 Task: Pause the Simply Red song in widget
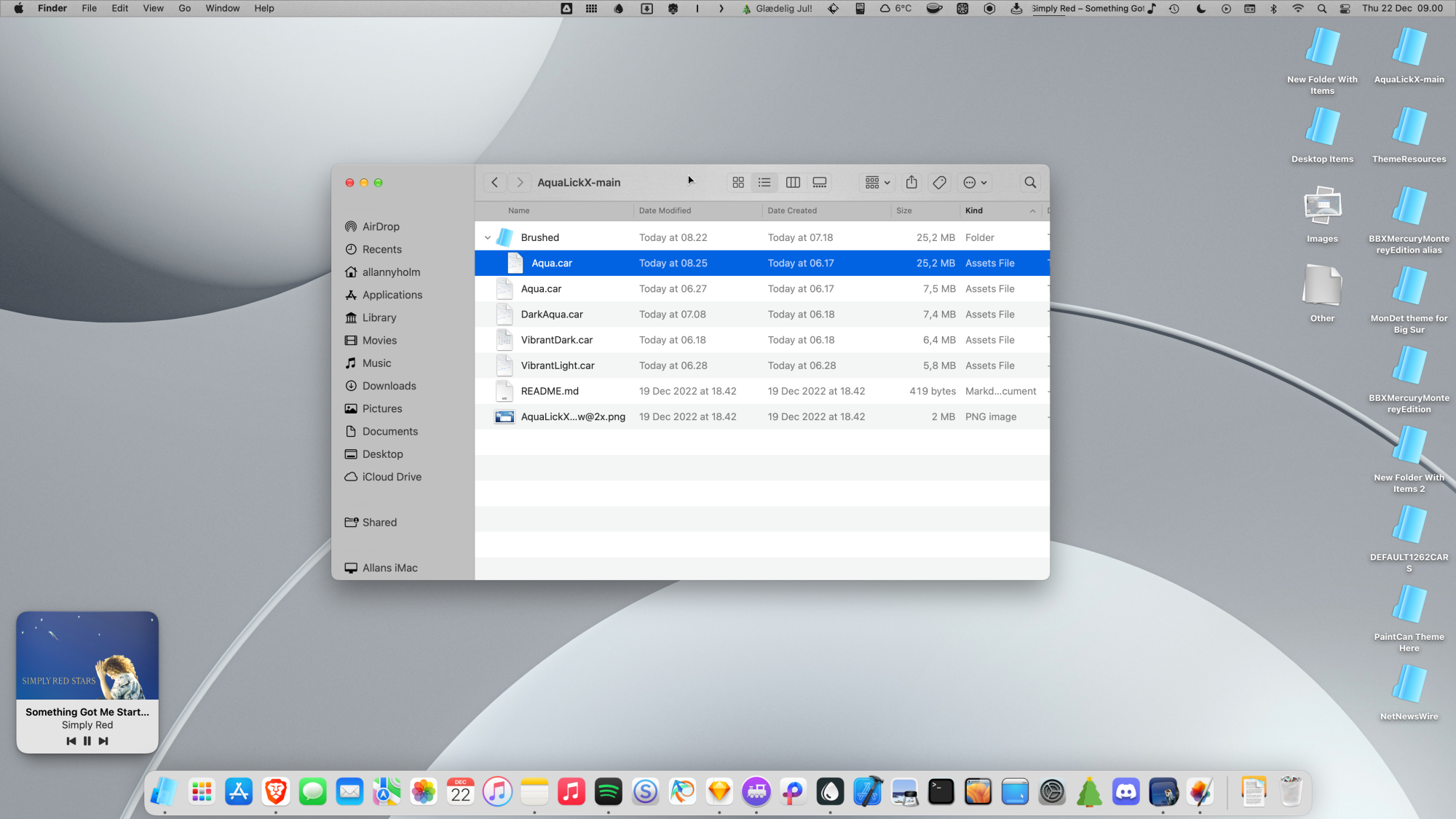pyautogui.click(x=87, y=741)
